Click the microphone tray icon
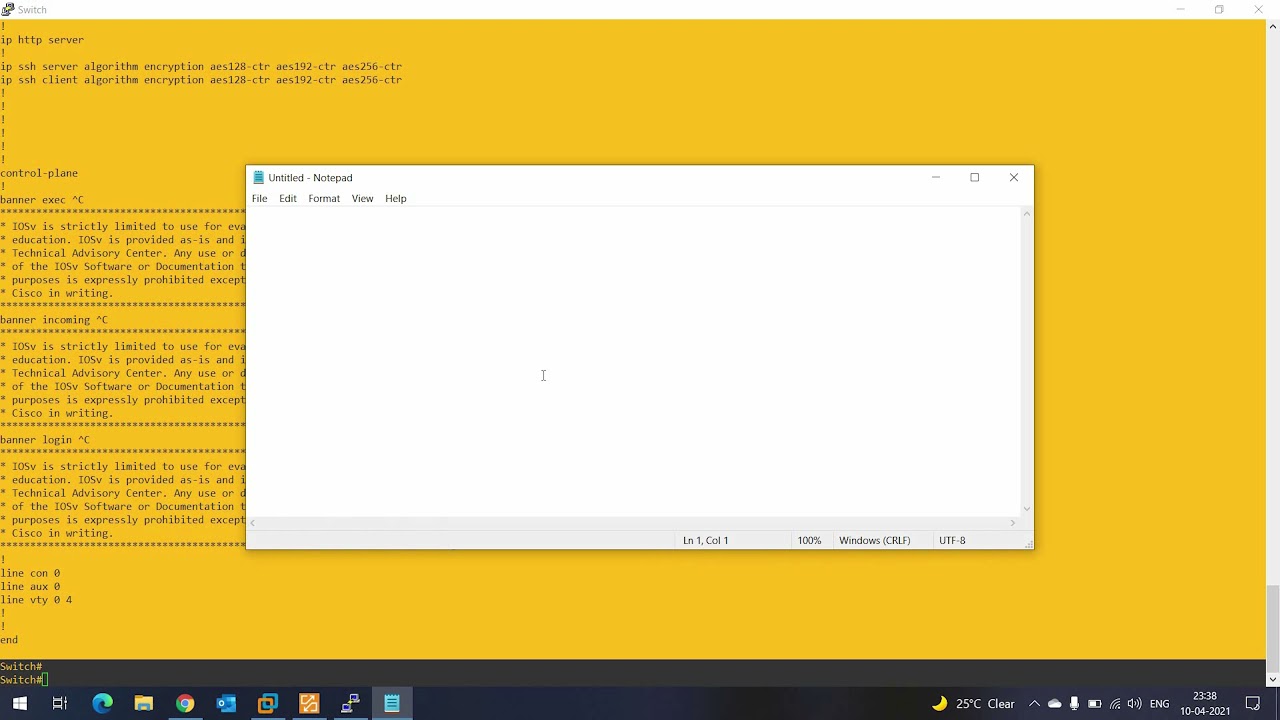Viewport: 1280px width, 720px height. [x=1074, y=704]
